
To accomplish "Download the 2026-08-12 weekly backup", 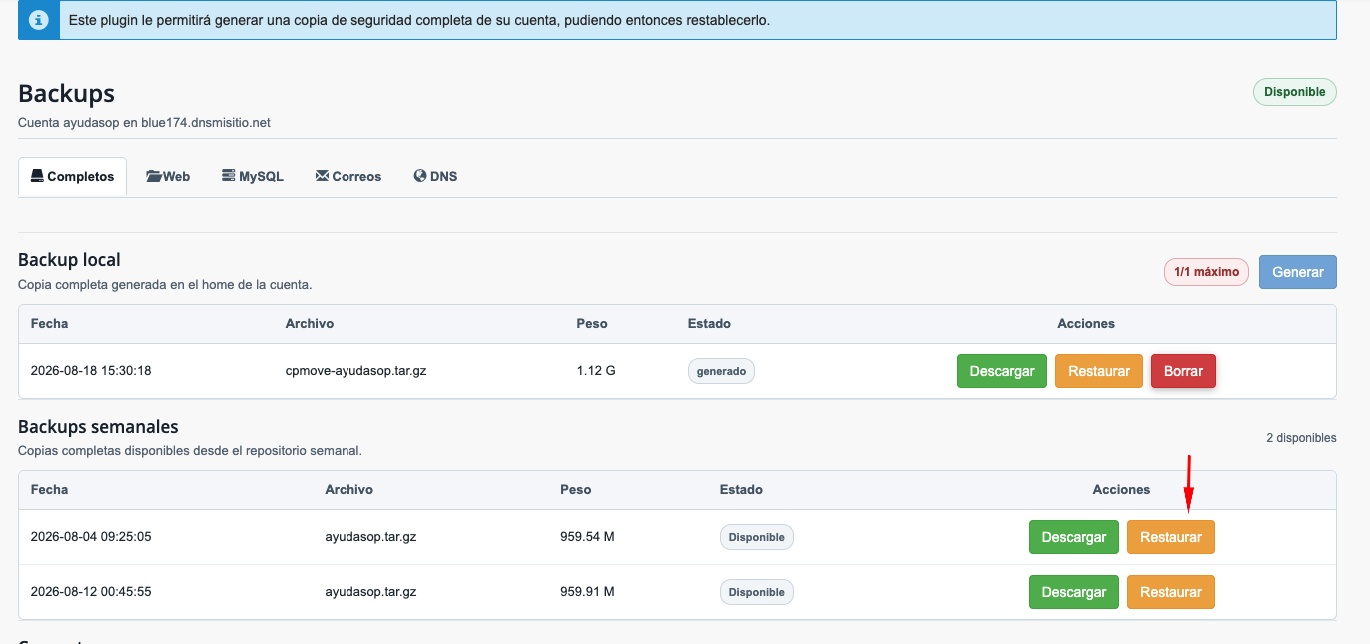I will [x=1074, y=592].
